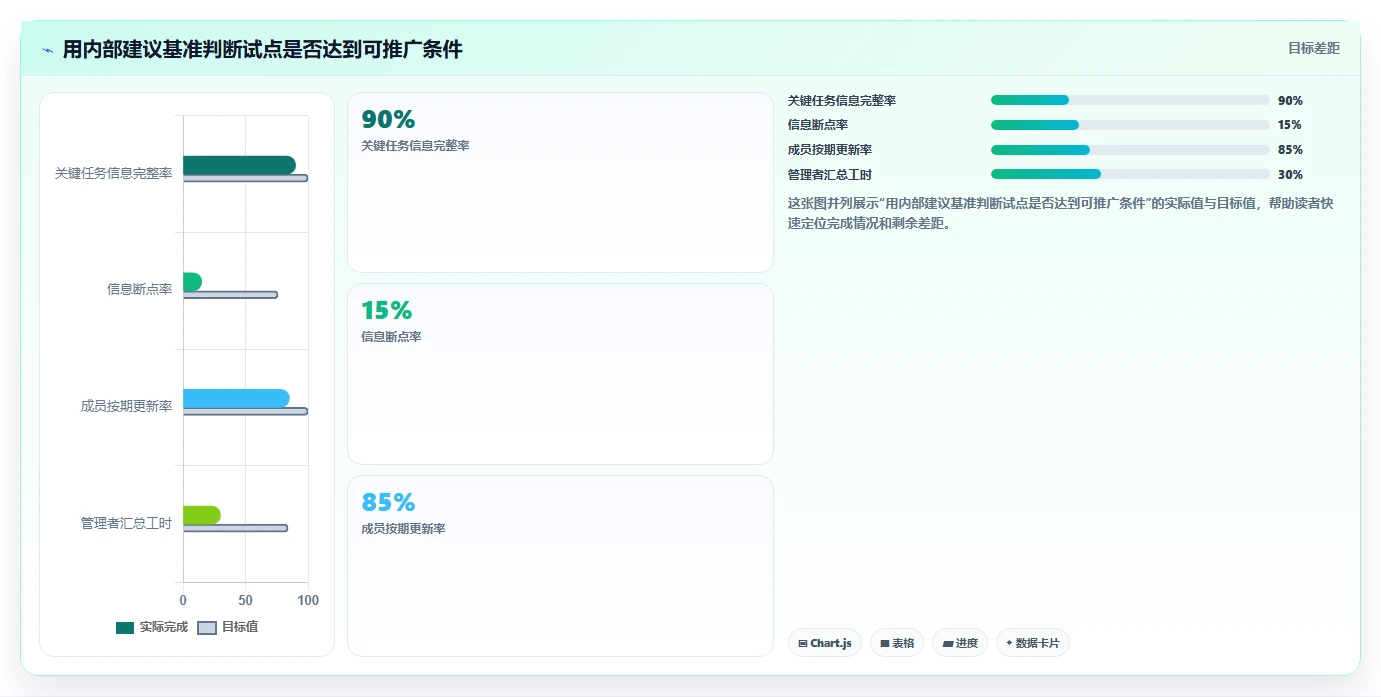Click the 管理者汇总工时 label in progress list
Image resolution: width=1381 pixels, height=697 pixels.
pyautogui.click(x=830, y=175)
